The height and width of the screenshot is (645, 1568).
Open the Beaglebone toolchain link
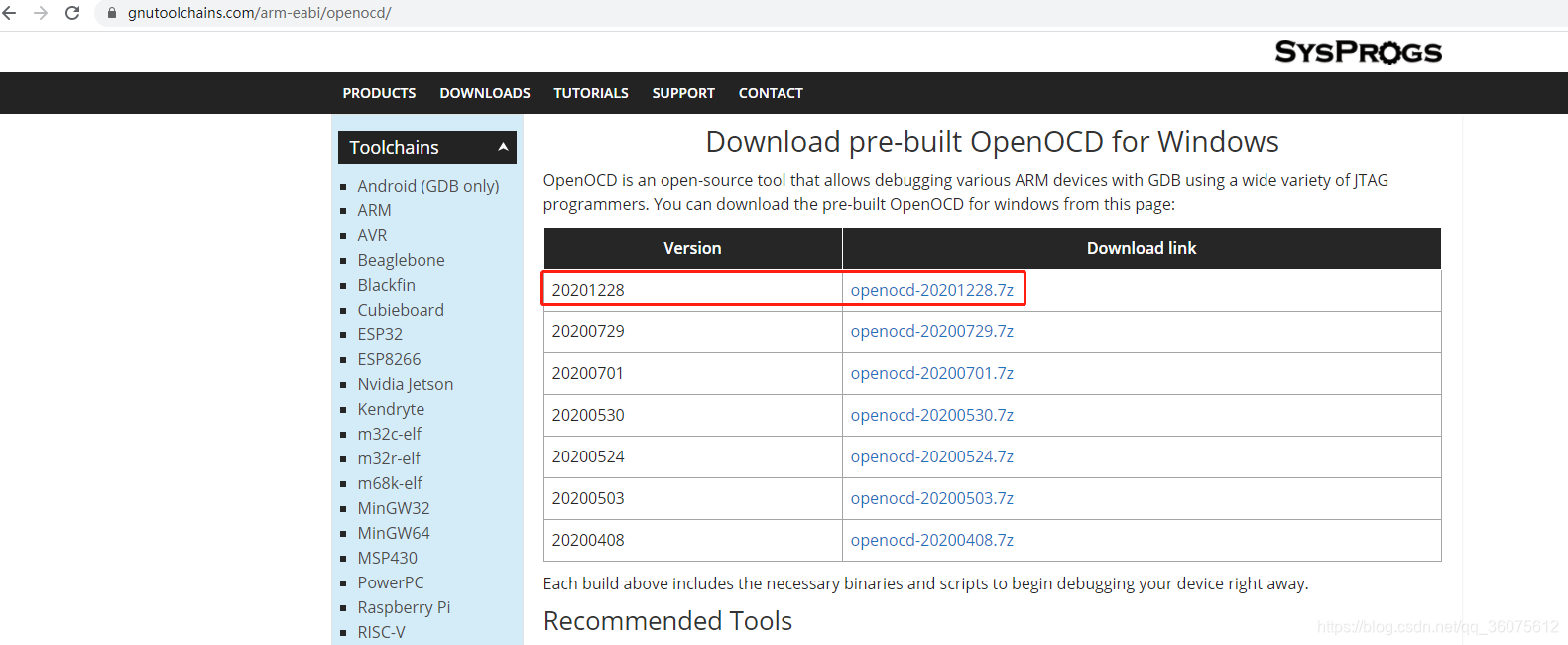[401, 260]
